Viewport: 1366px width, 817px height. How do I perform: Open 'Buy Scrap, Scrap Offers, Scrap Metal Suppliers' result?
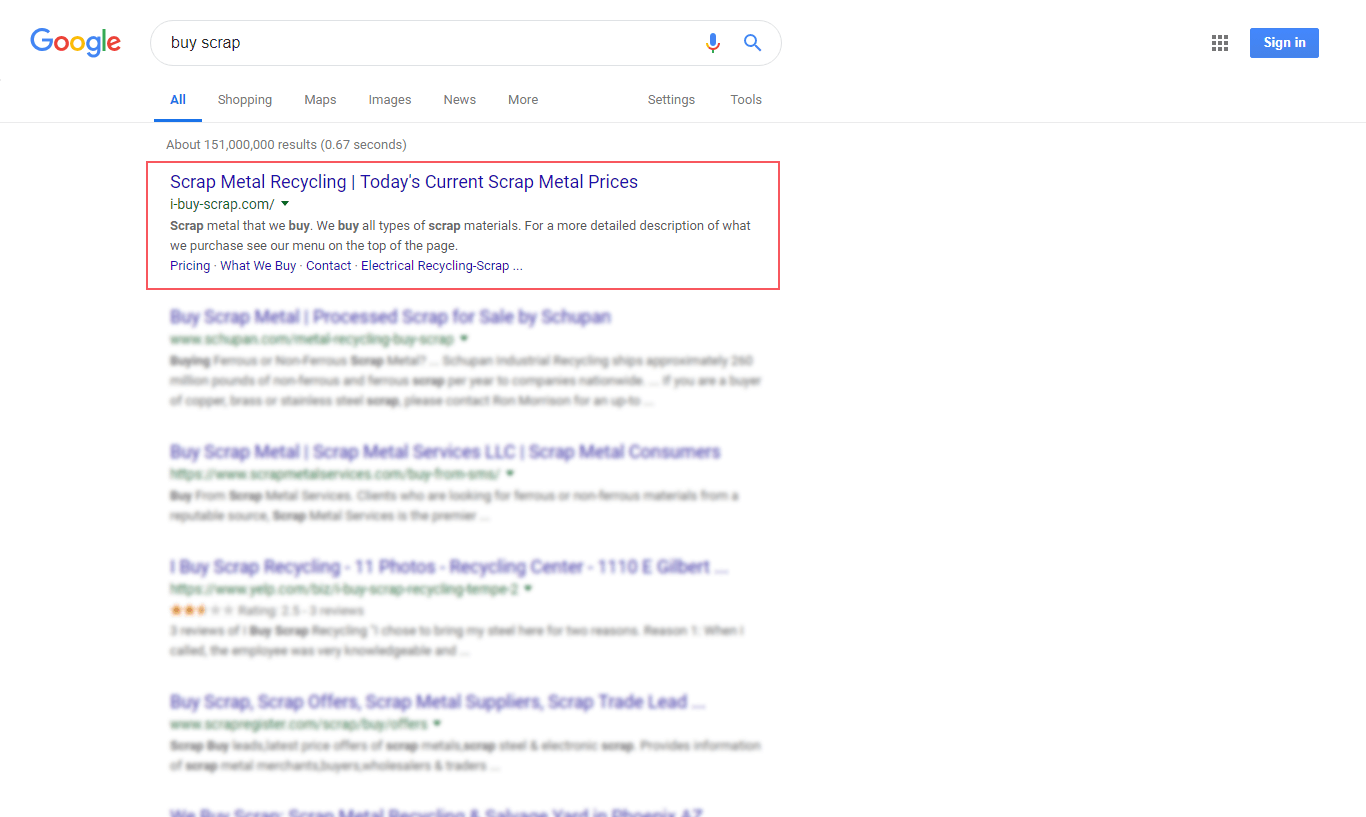tap(437, 702)
